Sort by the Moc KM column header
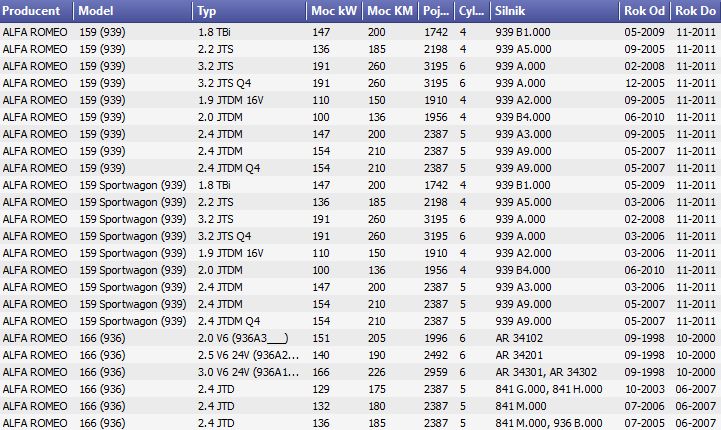Image resolution: width=721 pixels, height=430 pixels. [x=390, y=11]
